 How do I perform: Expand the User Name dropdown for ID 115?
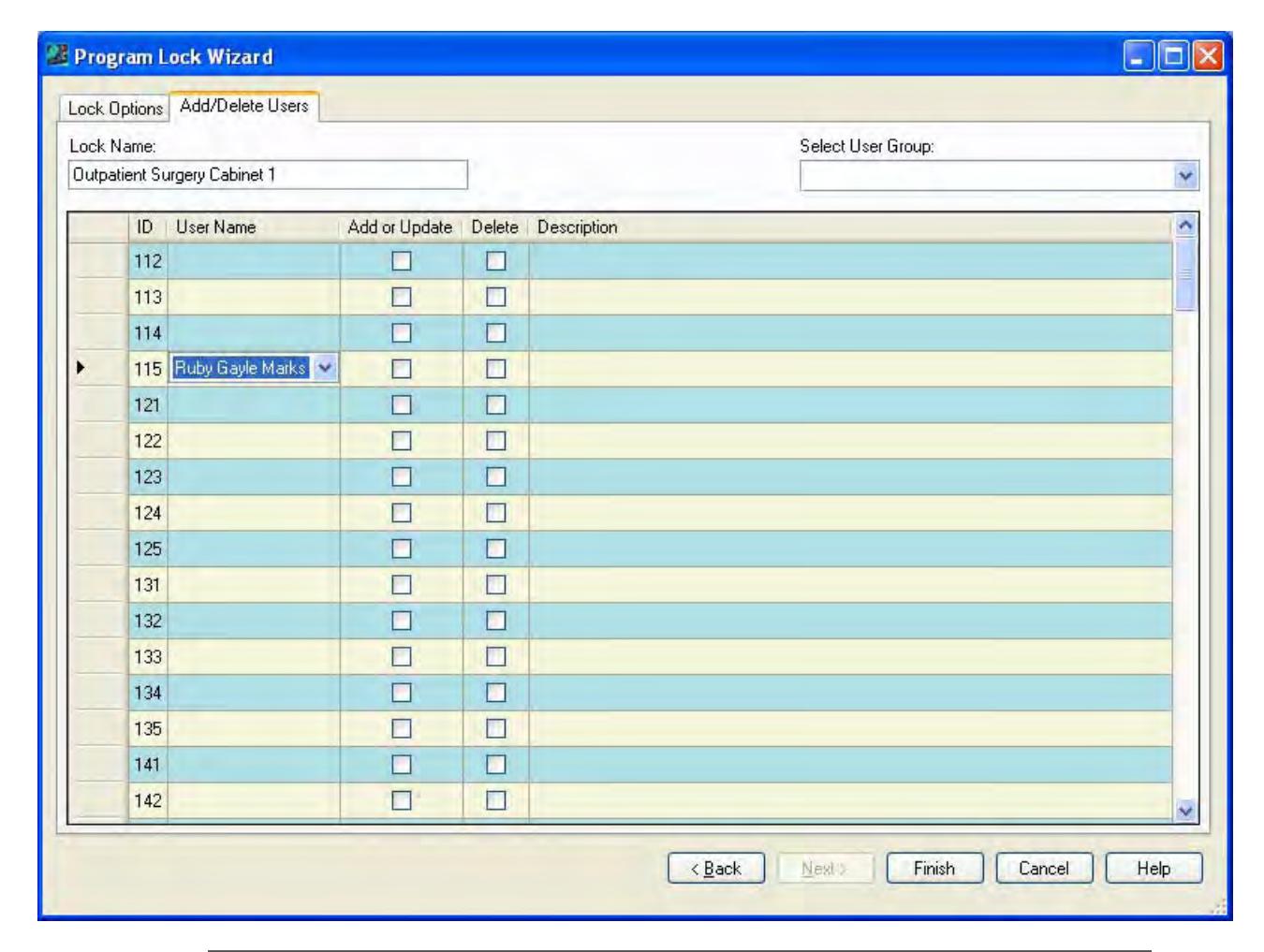[x=325, y=369]
